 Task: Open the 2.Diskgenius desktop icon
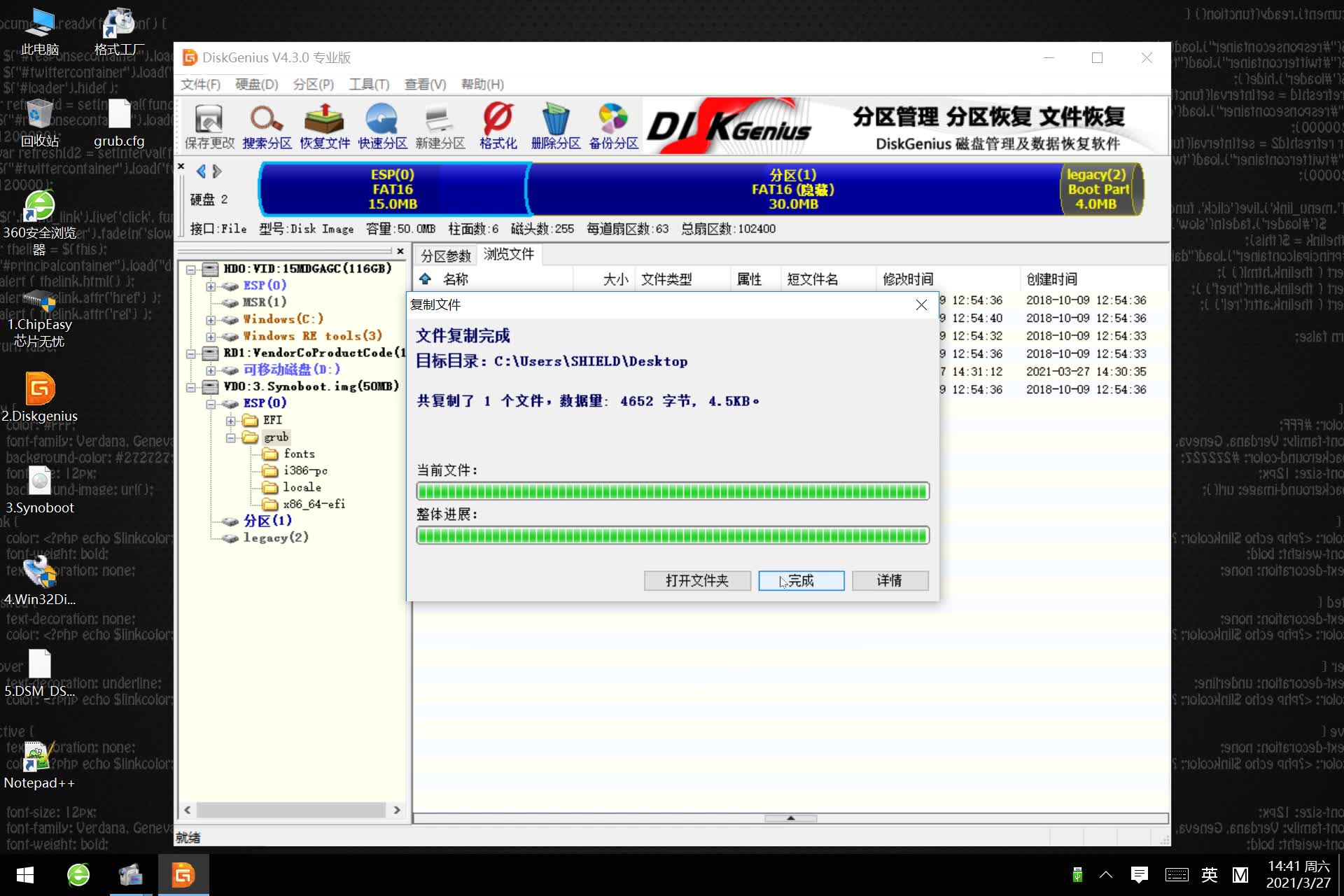[x=39, y=398]
